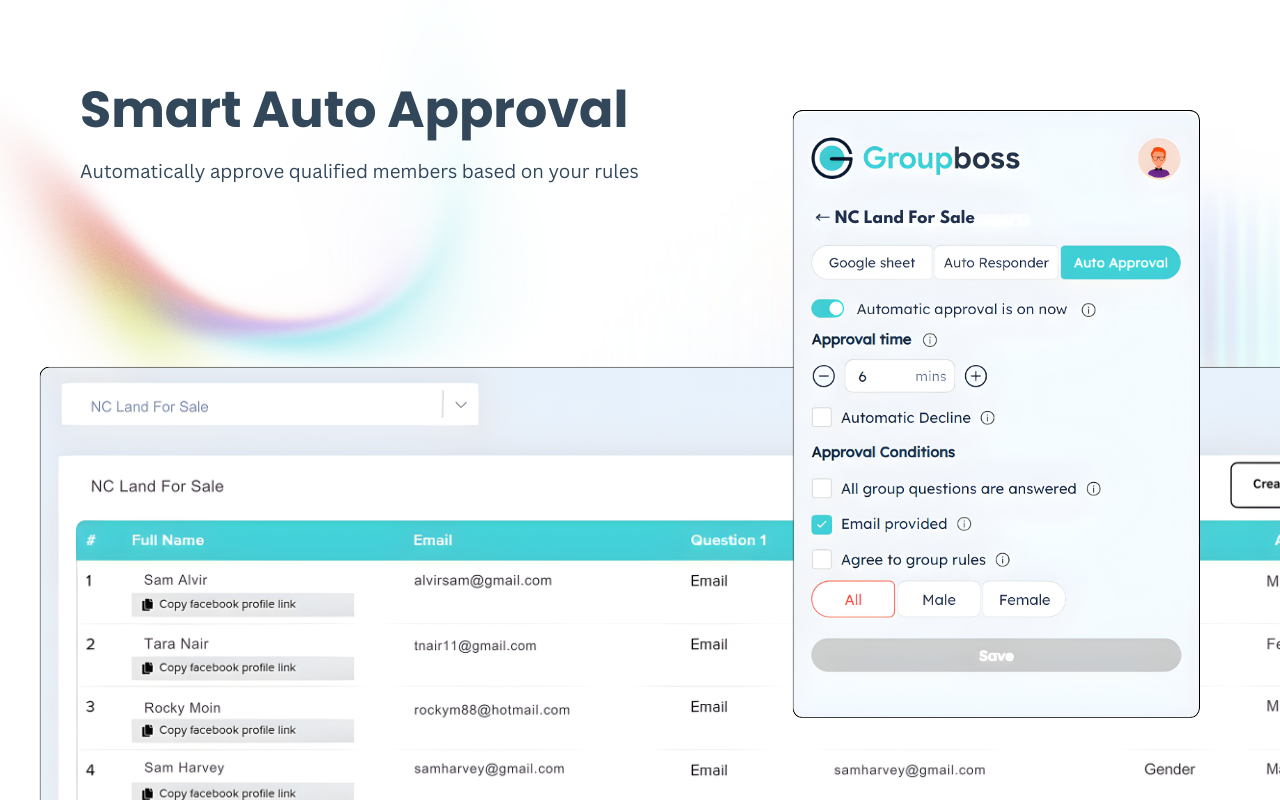The image size is (1280, 800).
Task: Click the Question 1 column header
Action: pyautogui.click(x=728, y=540)
